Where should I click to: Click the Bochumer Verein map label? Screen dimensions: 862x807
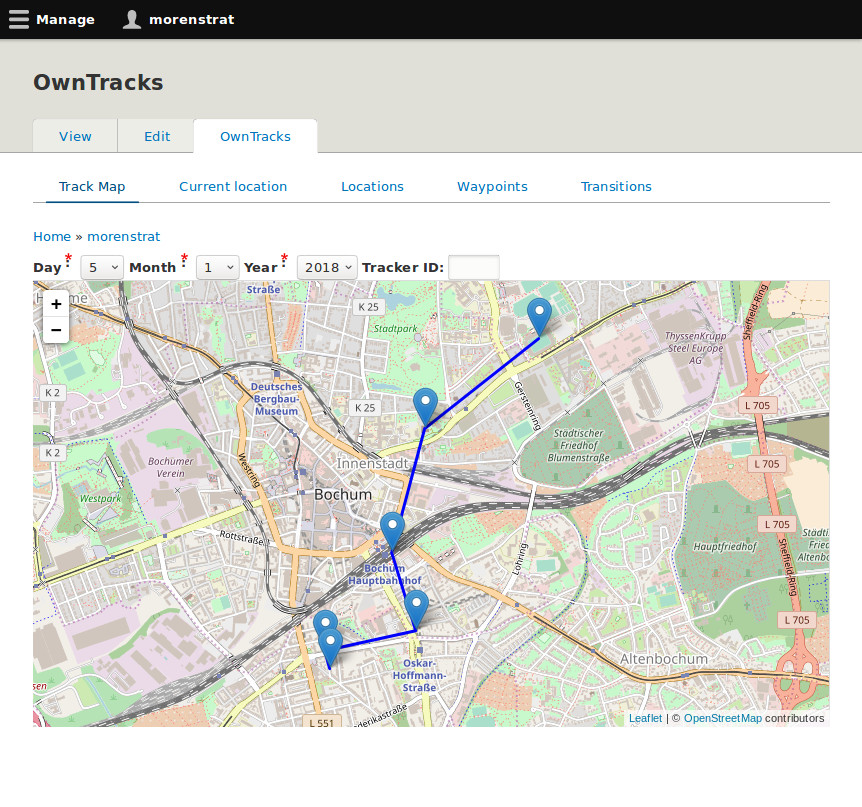tap(170, 467)
